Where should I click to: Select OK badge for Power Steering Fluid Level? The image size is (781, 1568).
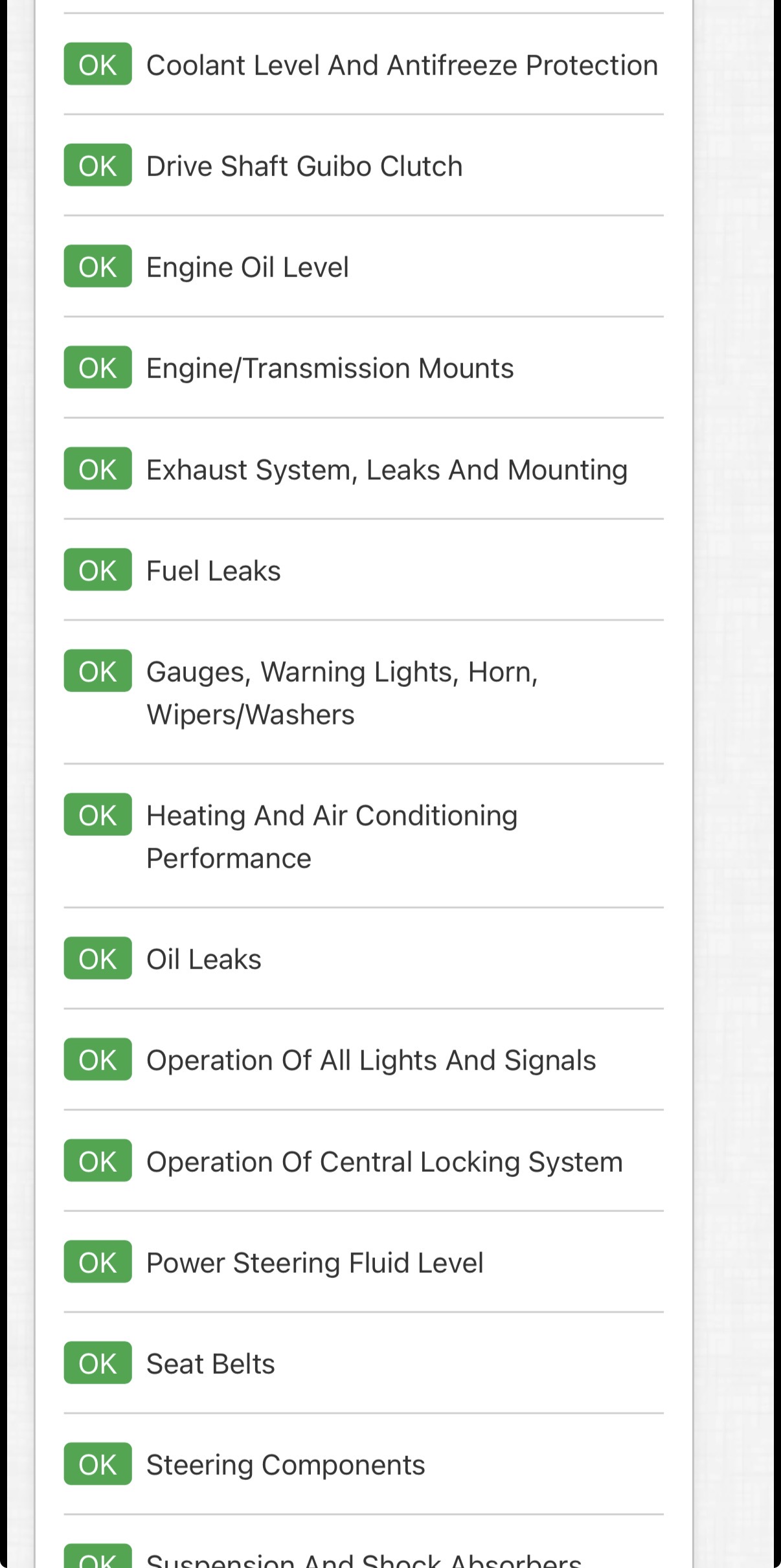click(98, 1262)
